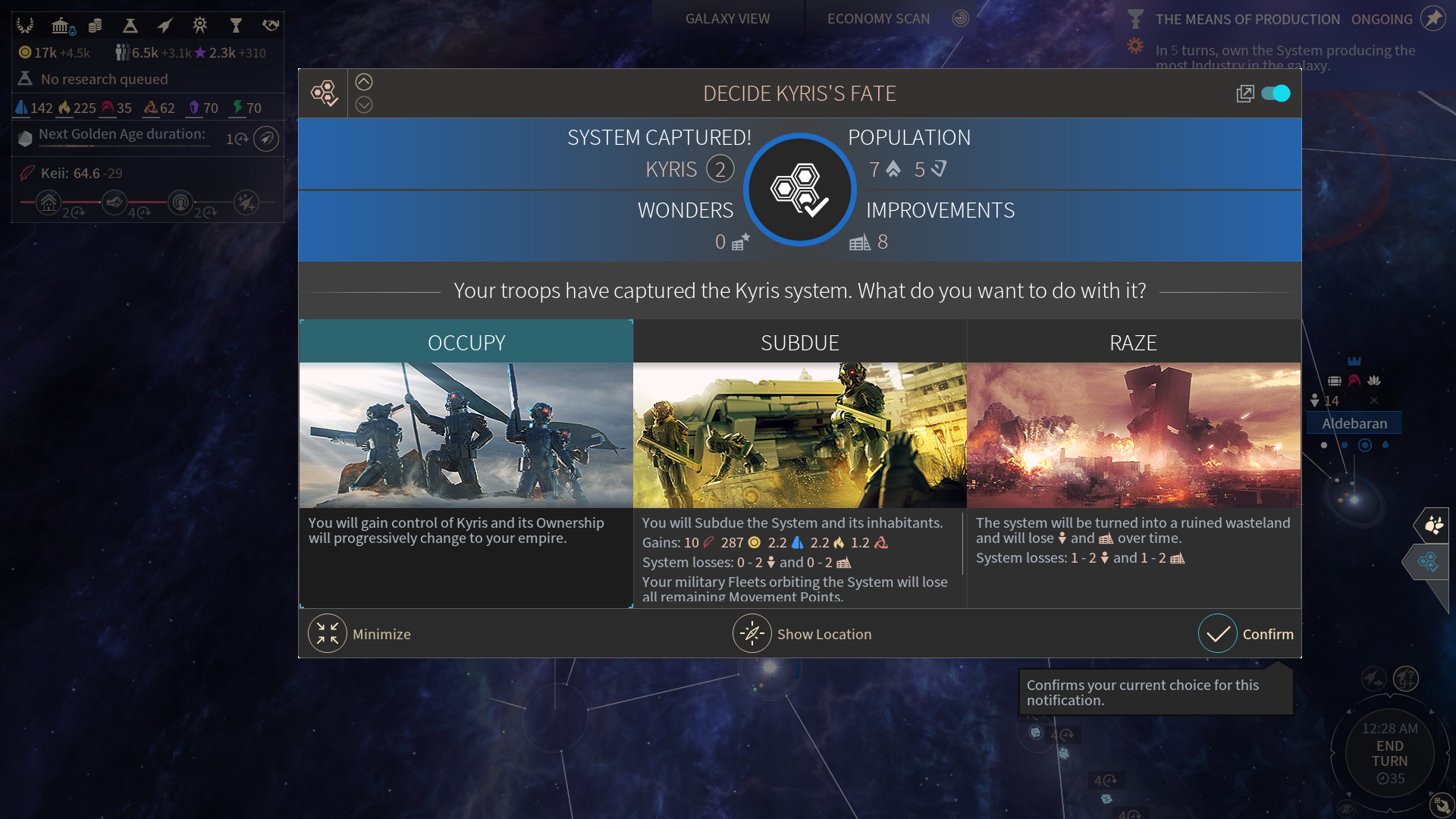Click the Empire laurel overview icon
1456x819 pixels.
pyautogui.click(x=25, y=26)
